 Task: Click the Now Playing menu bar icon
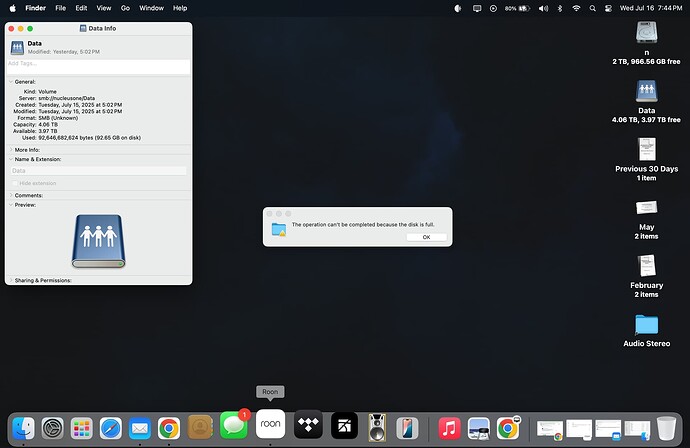coord(493,8)
